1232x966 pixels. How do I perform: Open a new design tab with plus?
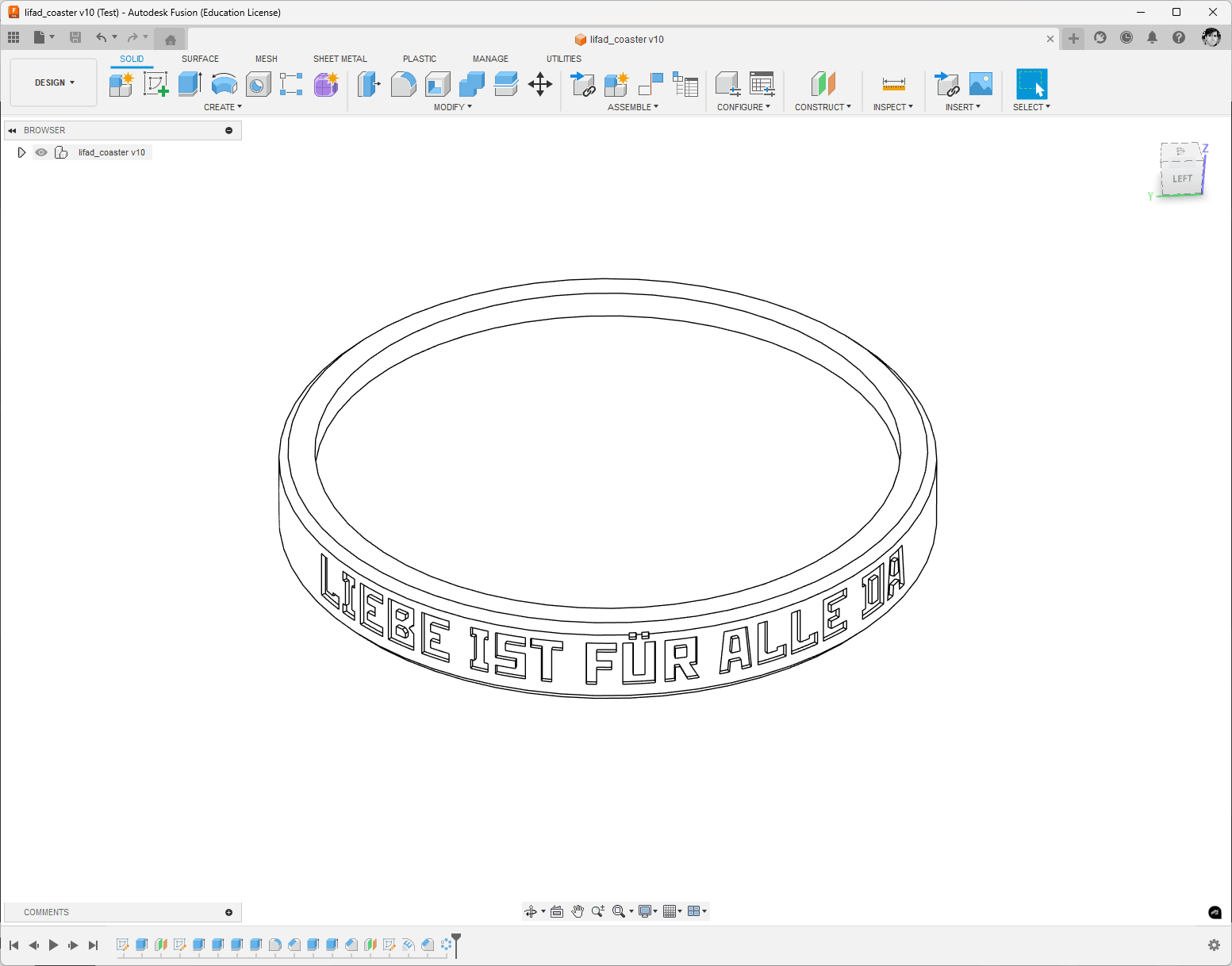[1073, 38]
